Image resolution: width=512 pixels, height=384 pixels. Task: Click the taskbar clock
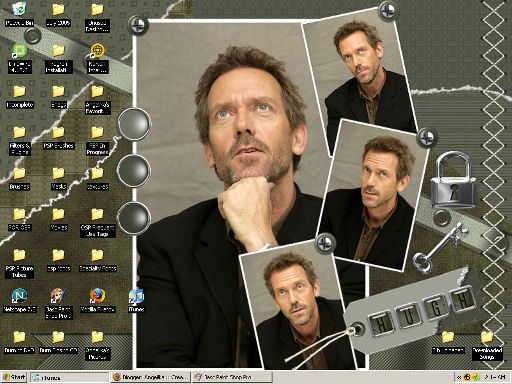[495, 377]
